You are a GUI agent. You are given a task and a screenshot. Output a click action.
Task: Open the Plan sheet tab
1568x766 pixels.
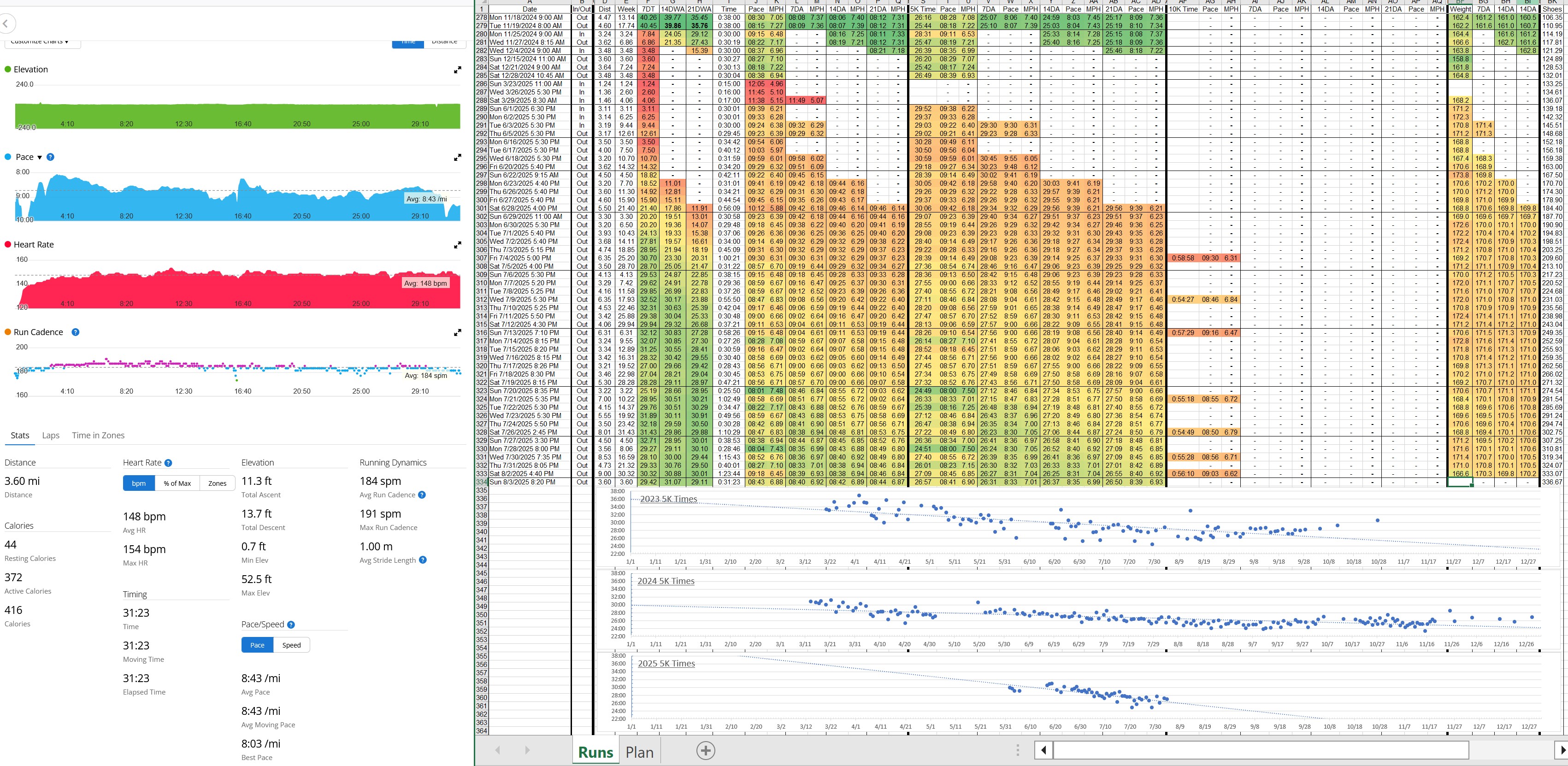point(639,753)
